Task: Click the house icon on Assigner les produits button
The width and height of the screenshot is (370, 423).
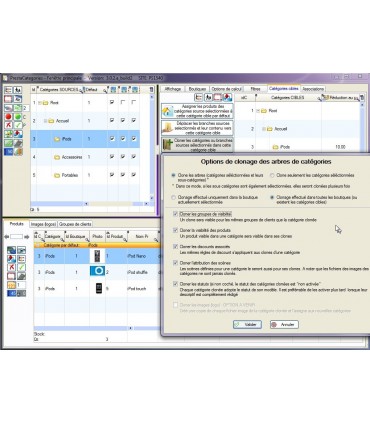Action: pos(167,112)
